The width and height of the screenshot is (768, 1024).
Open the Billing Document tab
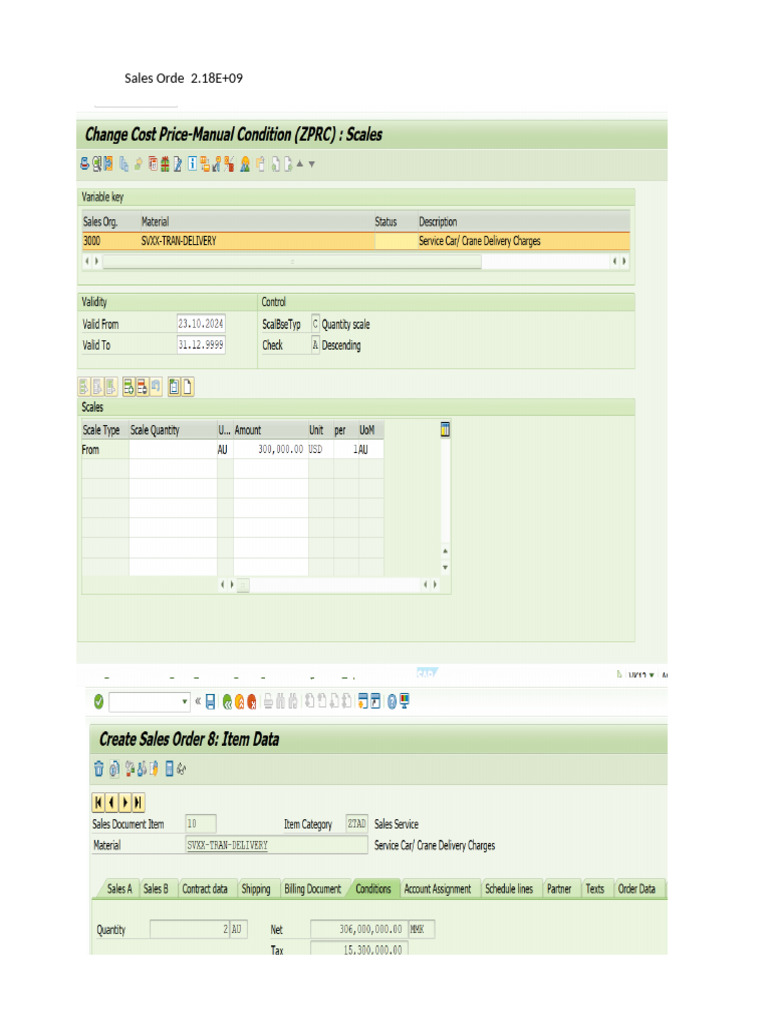pyautogui.click(x=313, y=889)
